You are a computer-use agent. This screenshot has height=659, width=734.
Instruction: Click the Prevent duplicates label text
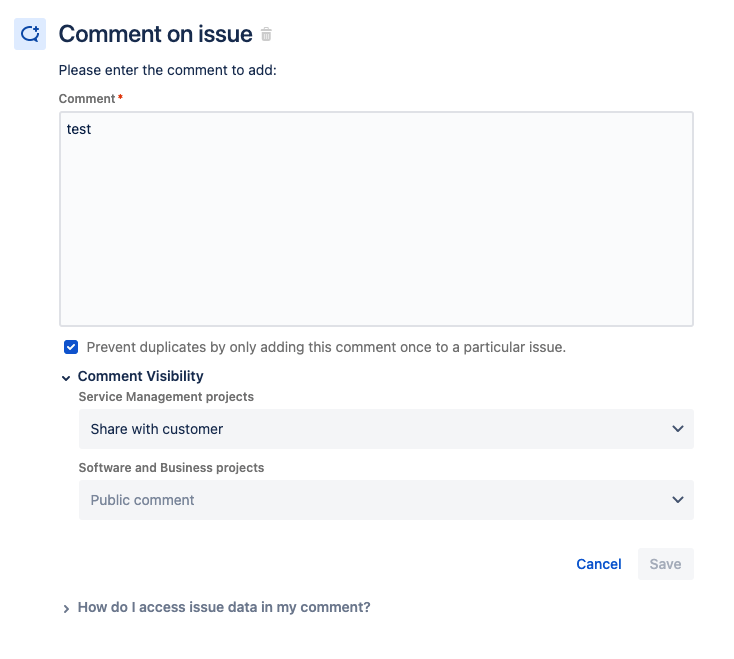(326, 347)
